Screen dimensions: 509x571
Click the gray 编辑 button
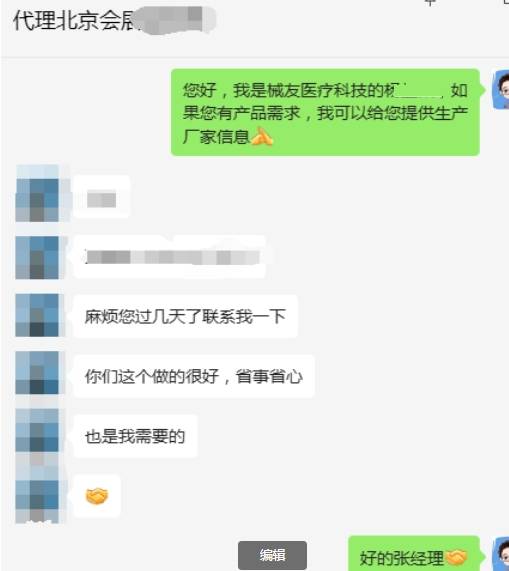pos(272,555)
